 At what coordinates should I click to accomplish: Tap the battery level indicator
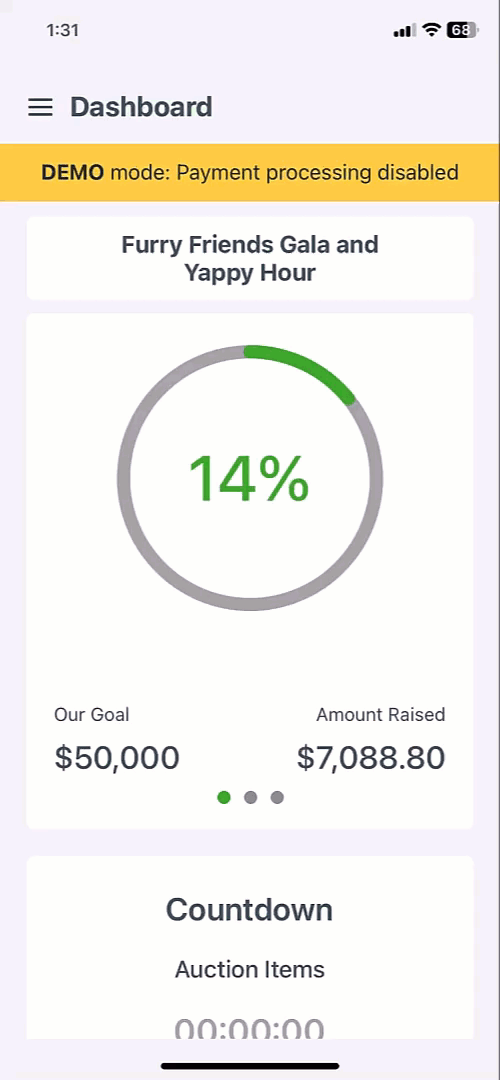(461, 30)
